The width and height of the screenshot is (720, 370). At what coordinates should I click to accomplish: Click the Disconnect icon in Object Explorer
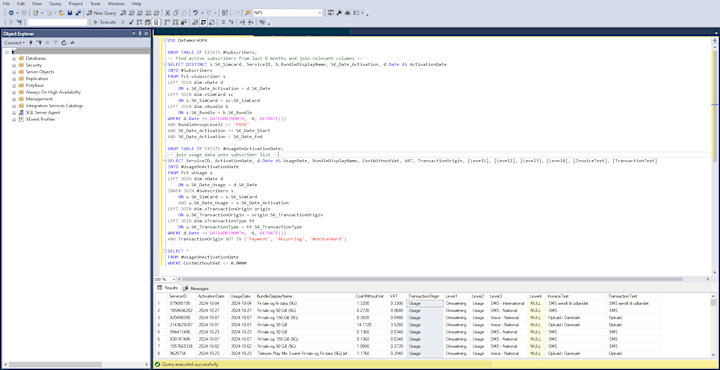[x=40, y=42]
